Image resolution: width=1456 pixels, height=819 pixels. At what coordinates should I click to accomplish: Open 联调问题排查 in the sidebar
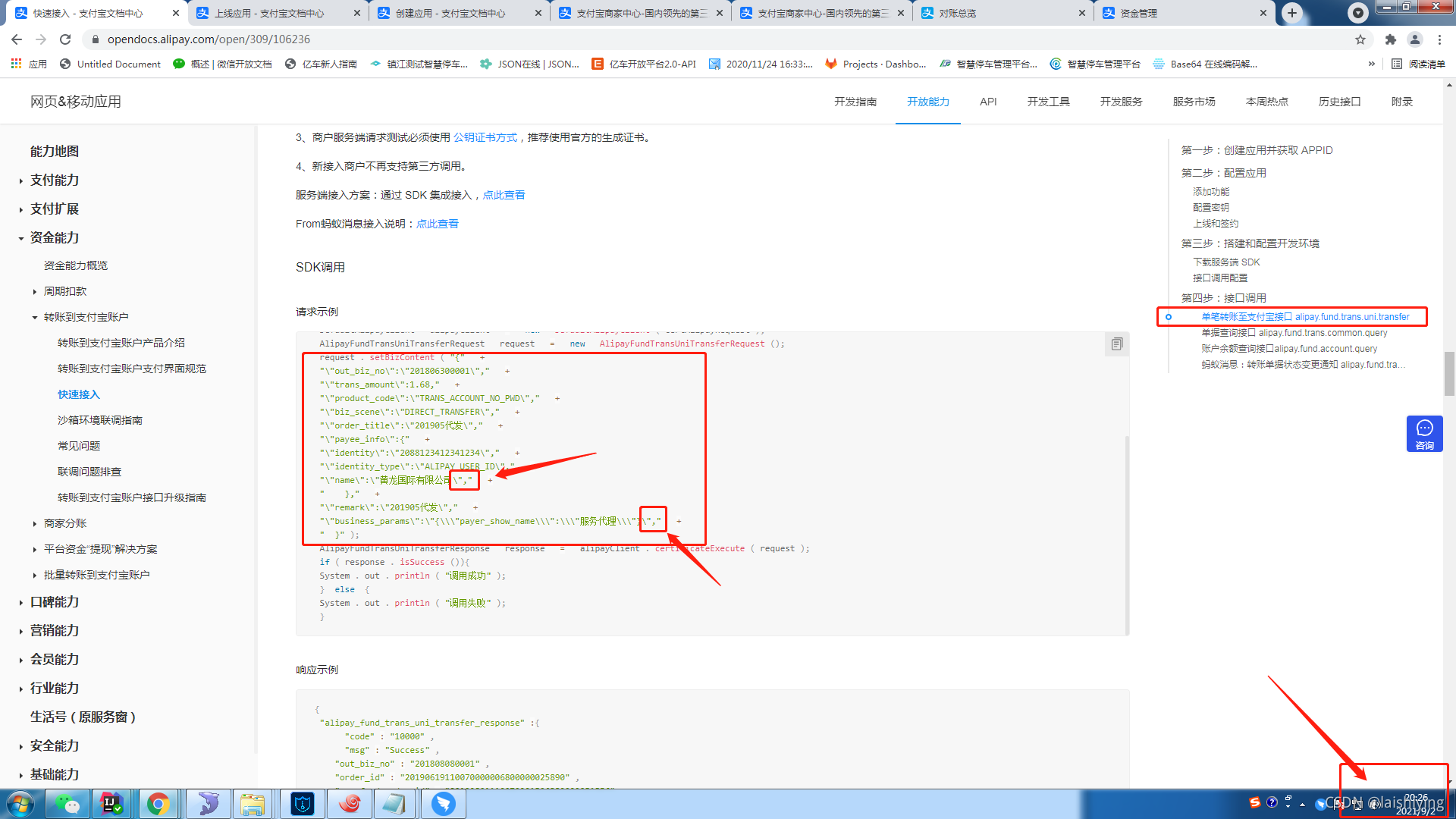(89, 472)
